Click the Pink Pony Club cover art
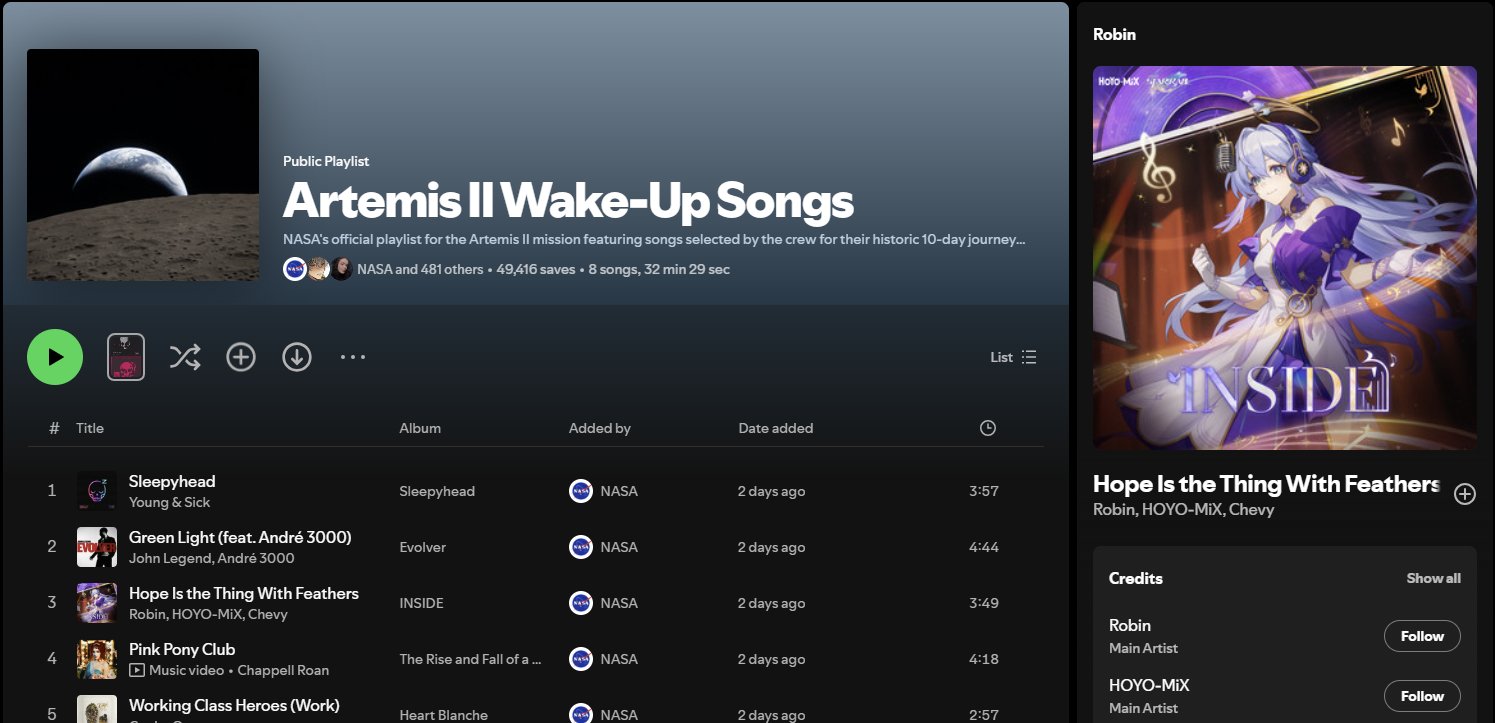The image size is (1495, 723). tap(97, 659)
